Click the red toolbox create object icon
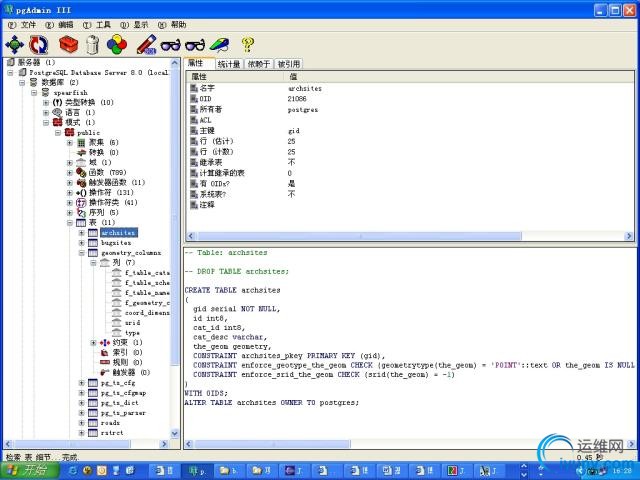This screenshot has width=640, height=480. pyautogui.click(x=68, y=44)
